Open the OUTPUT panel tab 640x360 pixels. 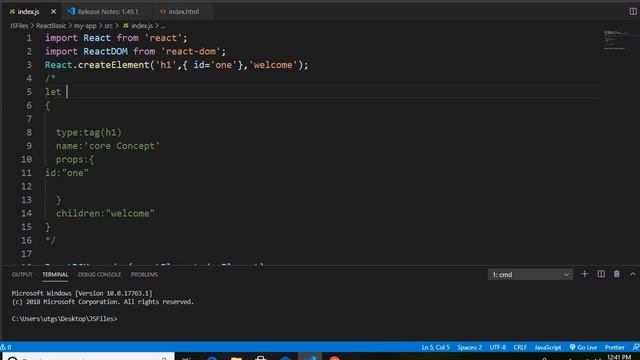[x=22, y=275]
